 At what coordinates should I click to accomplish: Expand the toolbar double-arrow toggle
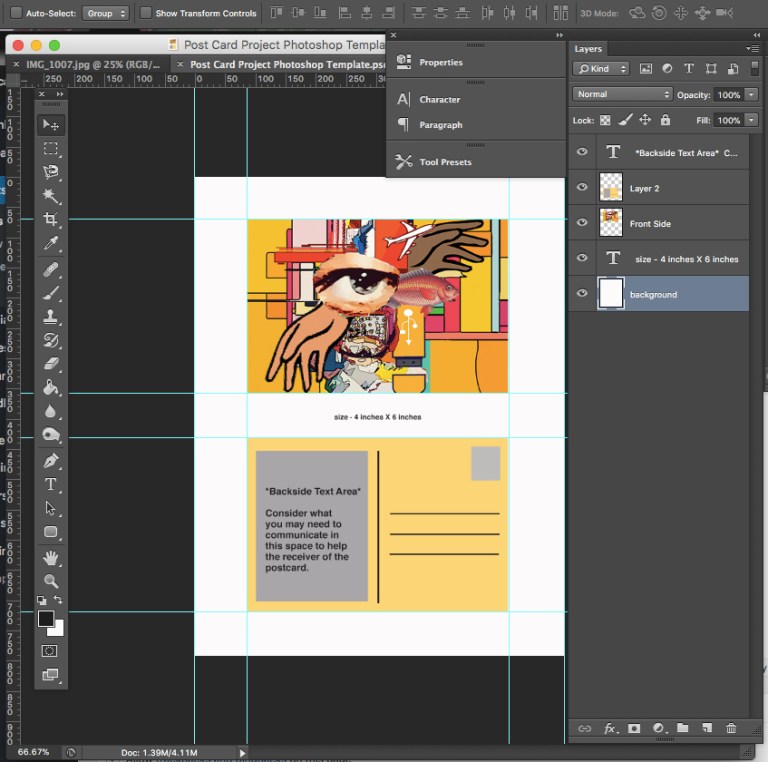click(x=60, y=94)
